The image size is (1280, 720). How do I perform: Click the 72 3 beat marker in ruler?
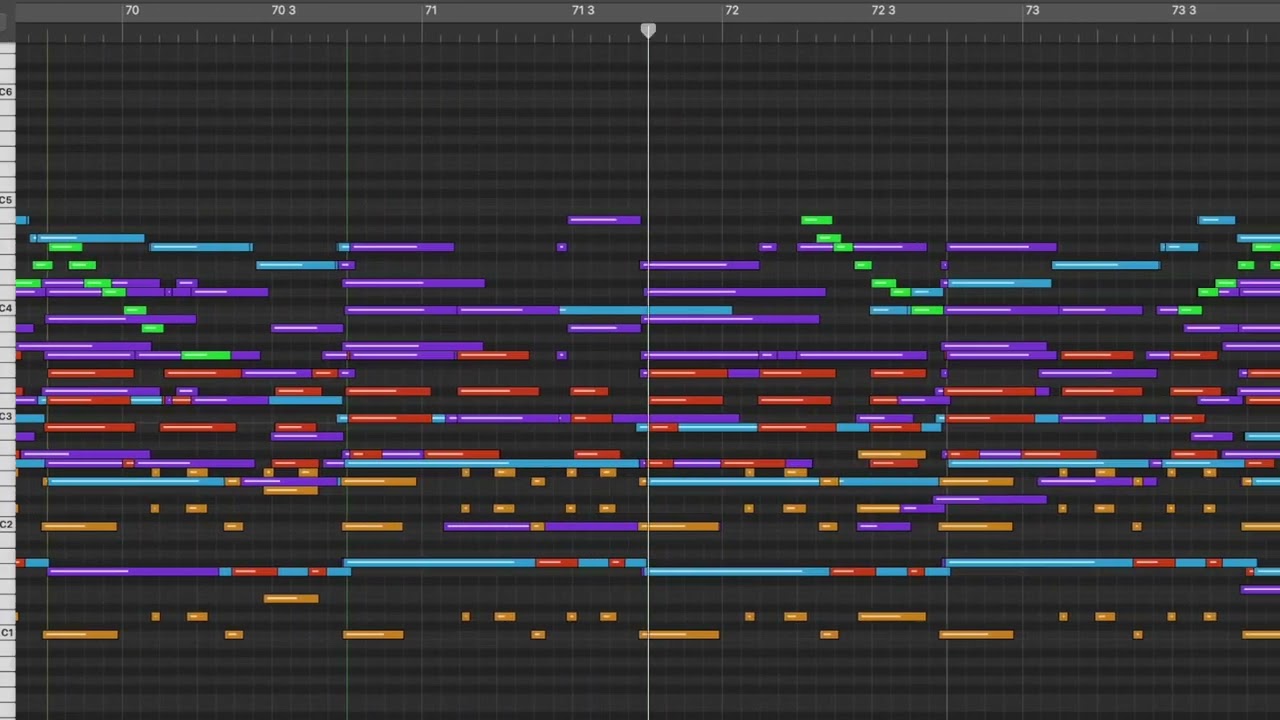tap(884, 10)
